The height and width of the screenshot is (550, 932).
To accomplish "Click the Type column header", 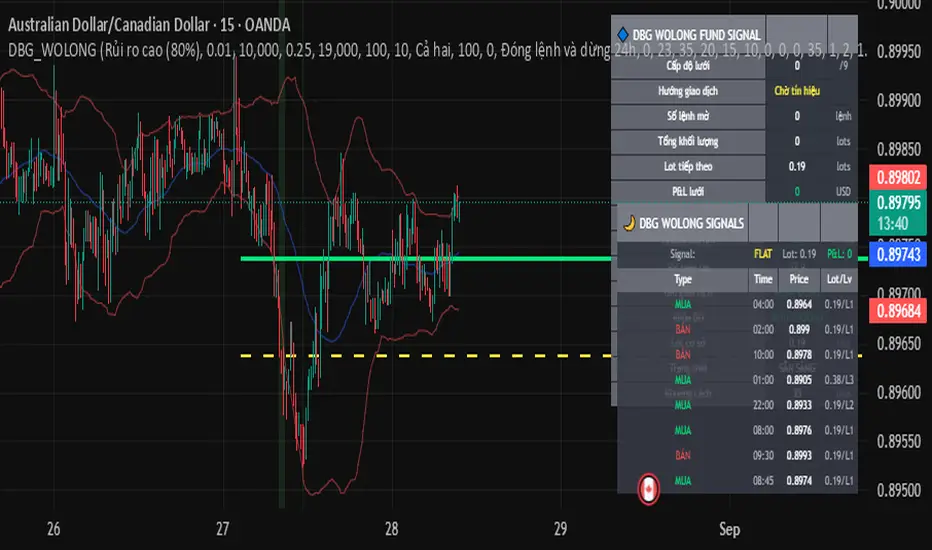I will coord(682,279).
